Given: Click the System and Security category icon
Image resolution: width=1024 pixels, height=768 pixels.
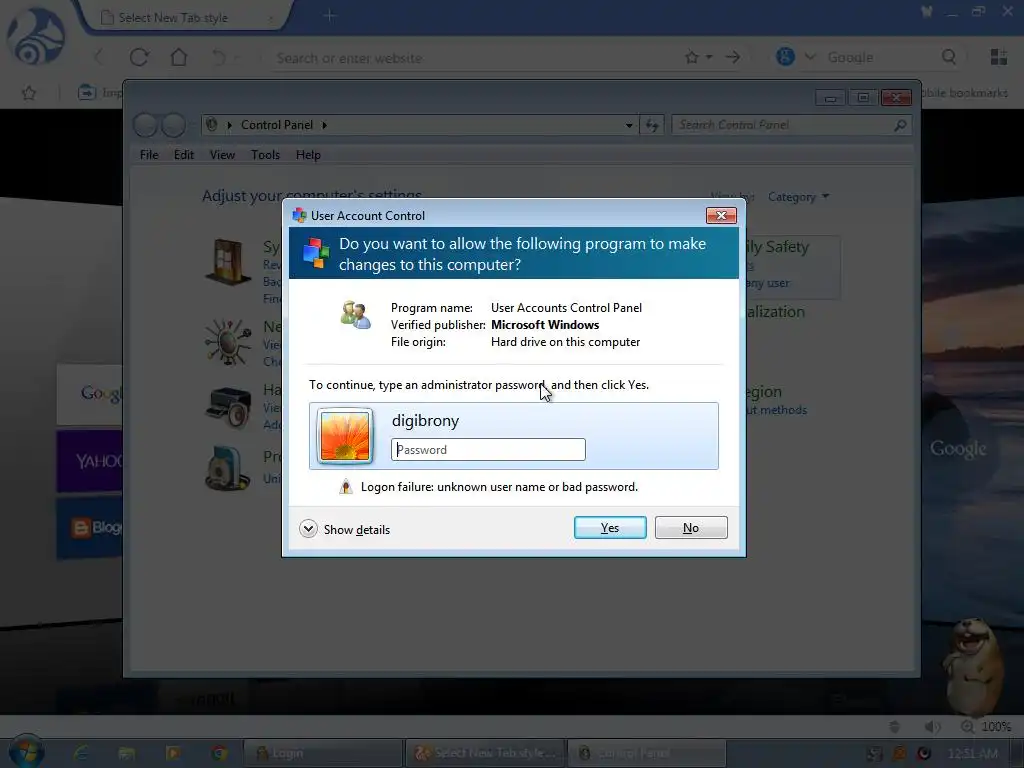Looking at the screenshot, I should pyautogui.click(x=228, y=262).
